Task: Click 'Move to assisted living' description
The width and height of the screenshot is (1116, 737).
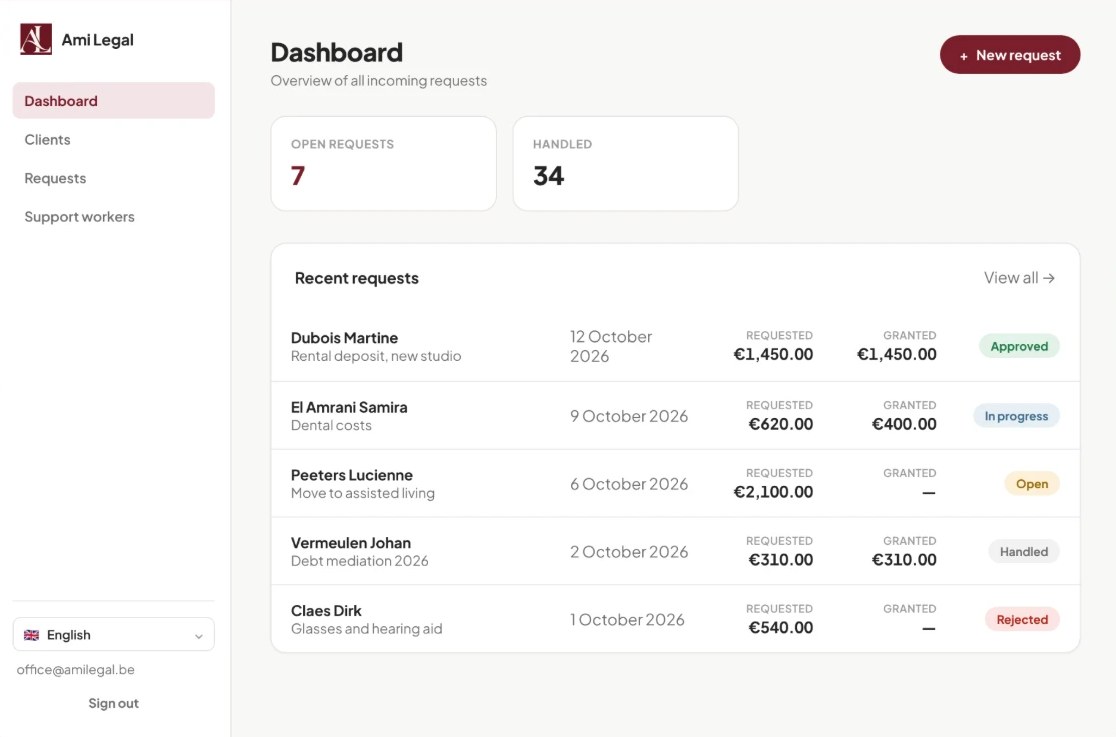Action: [362, 493]
